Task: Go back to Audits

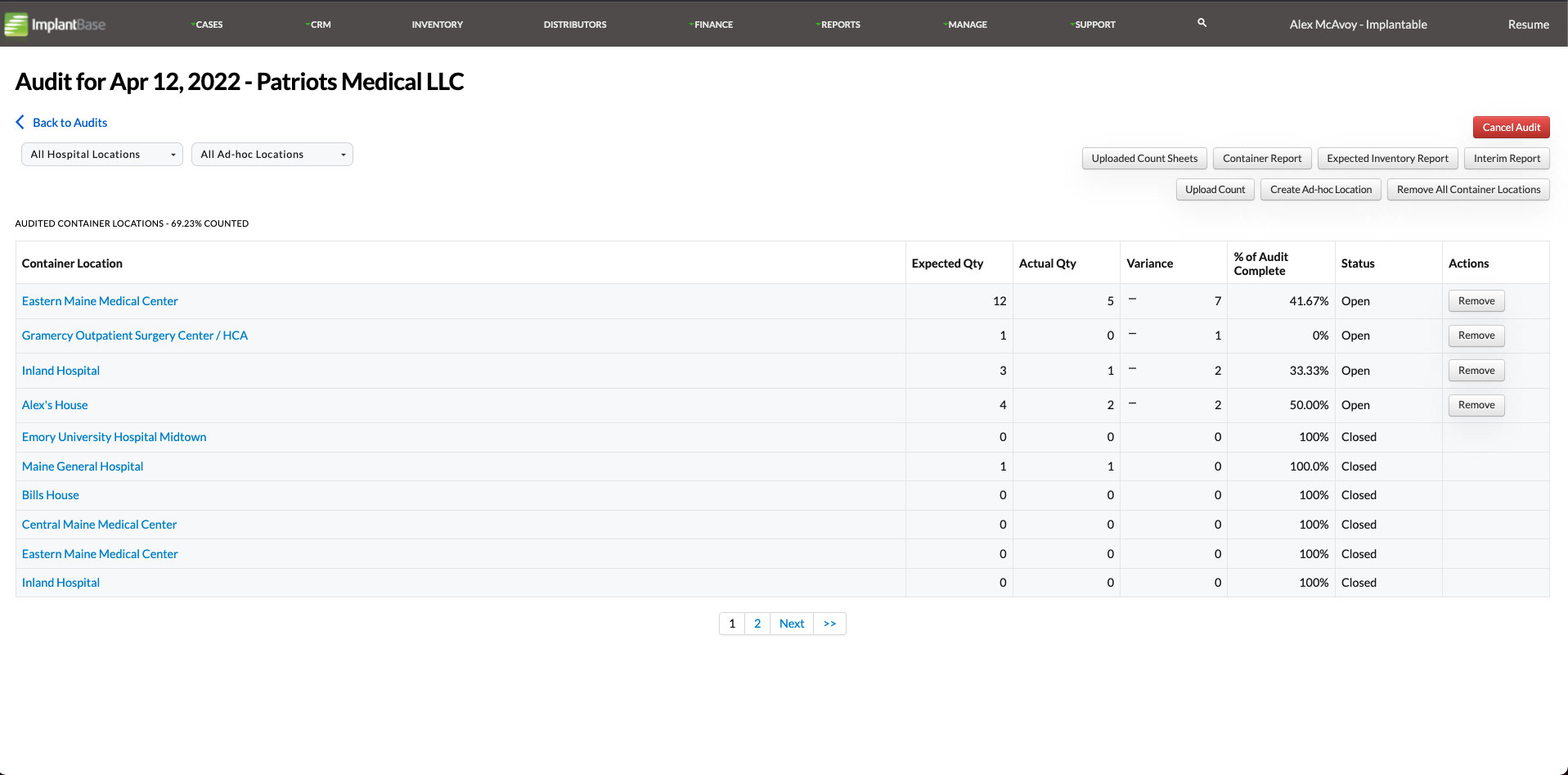Action: pos(70,123)
